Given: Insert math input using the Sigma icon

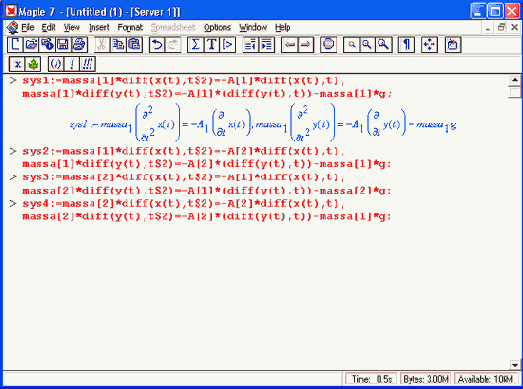Looking at the screenshot, I should point(195,45).
